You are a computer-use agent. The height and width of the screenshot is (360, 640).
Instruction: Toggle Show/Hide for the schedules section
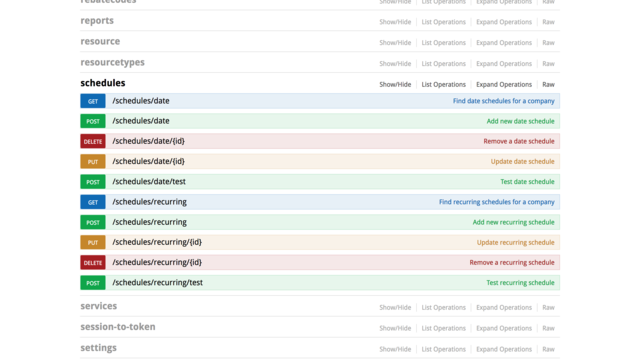coord(395,84)
